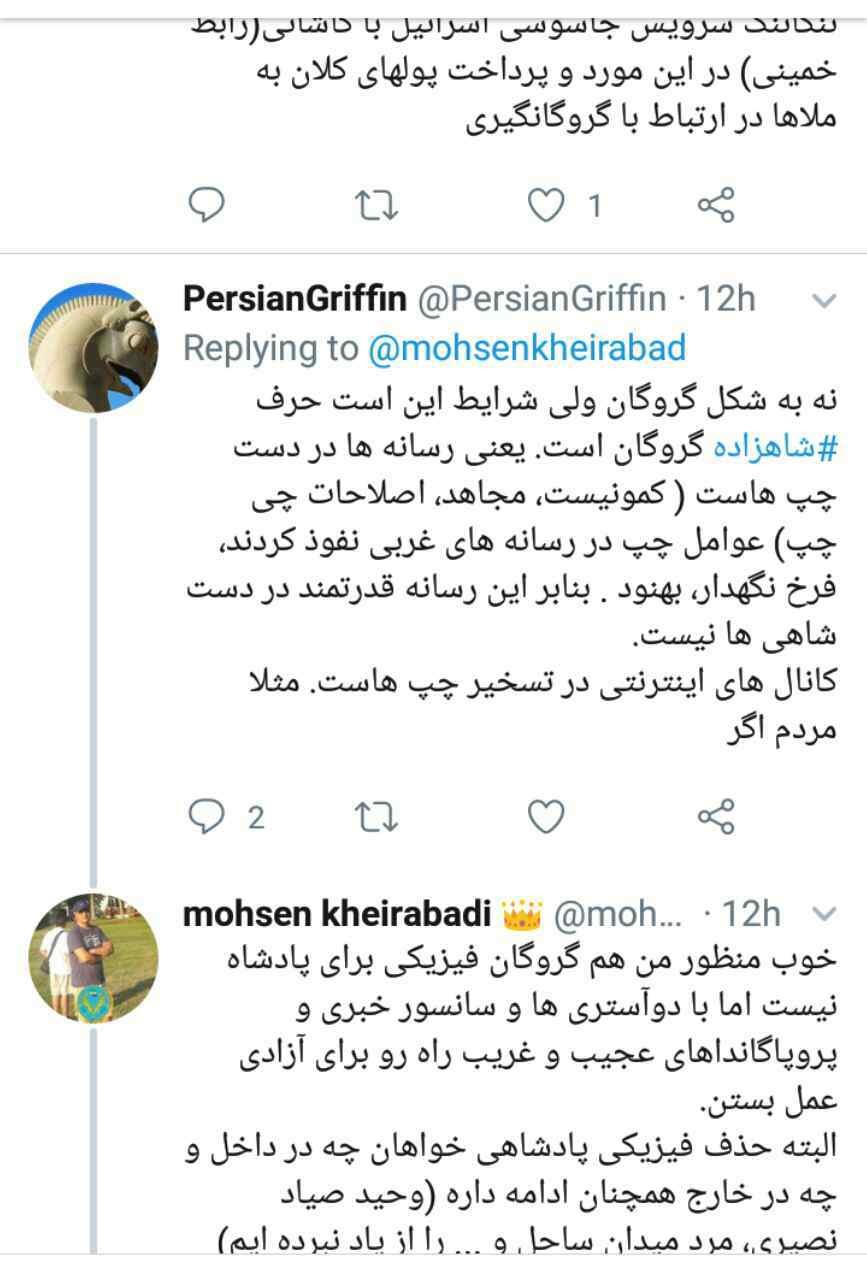Open options chevron on PersianGriffin's tweet
The height and width of the screenshot is (1279, 867).
click(825, 300)
